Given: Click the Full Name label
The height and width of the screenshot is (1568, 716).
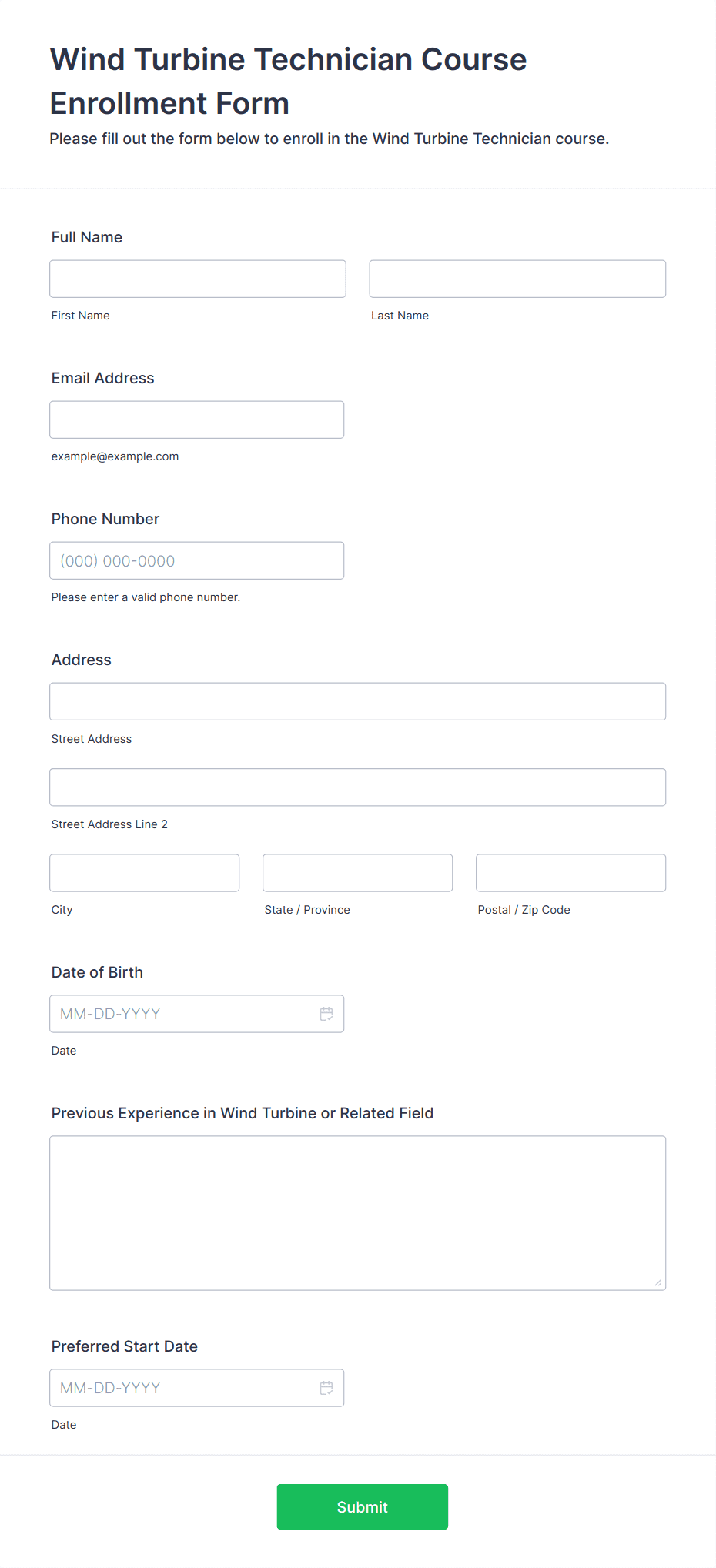Looking at the screenshot, I should click(87, 237).
